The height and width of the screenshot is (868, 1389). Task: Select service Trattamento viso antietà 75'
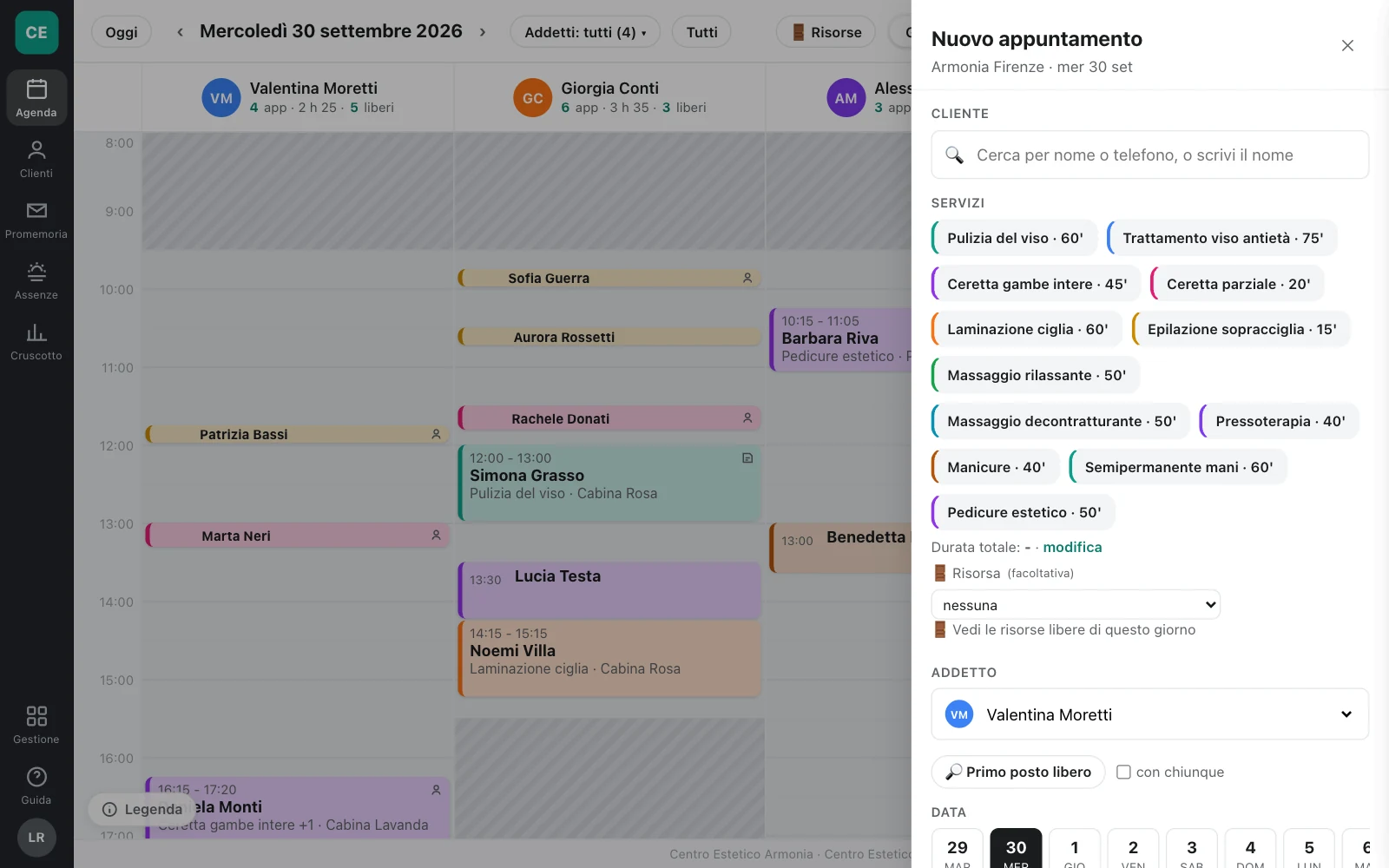[1221, 238]
